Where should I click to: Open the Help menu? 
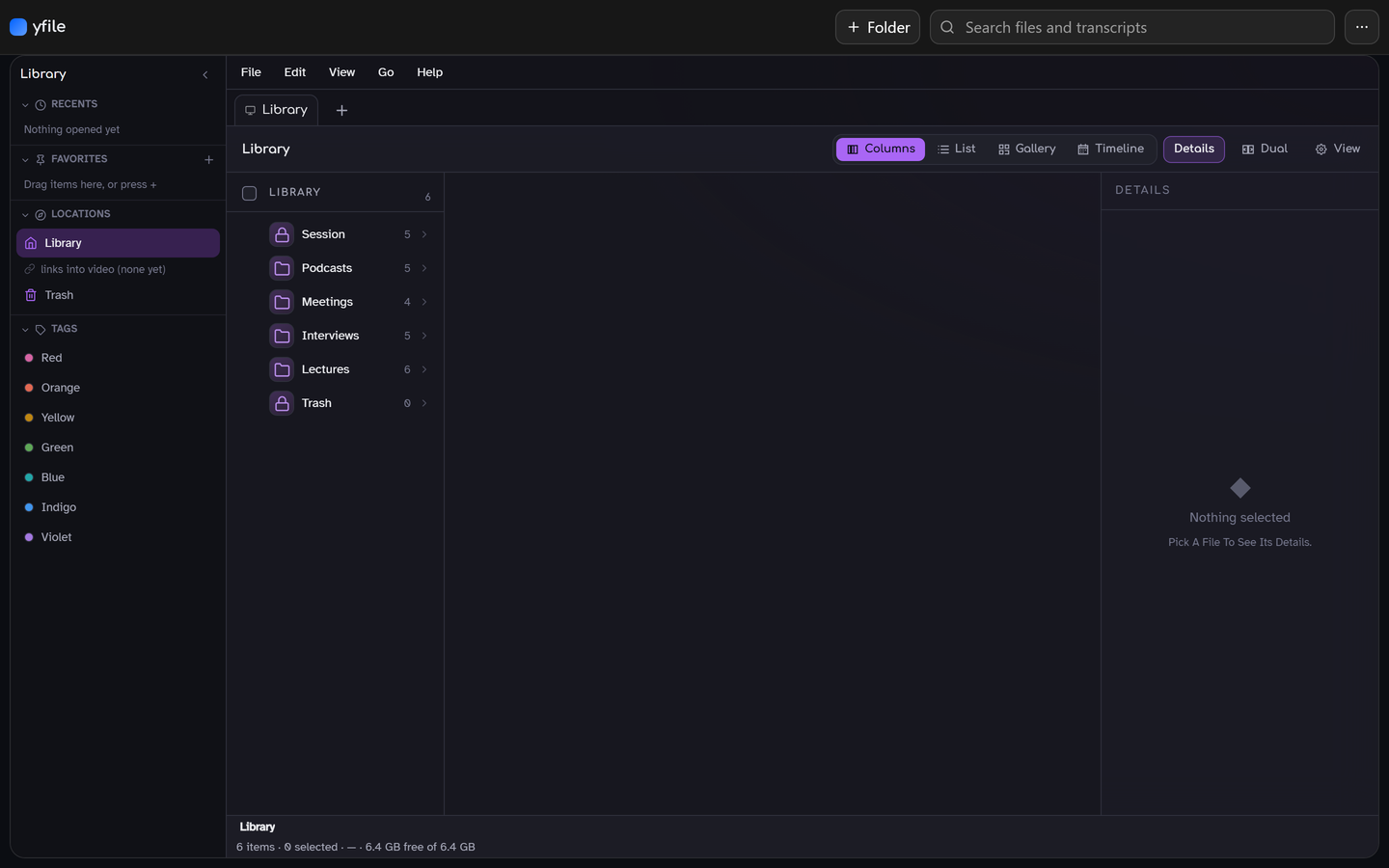(429, 72)
